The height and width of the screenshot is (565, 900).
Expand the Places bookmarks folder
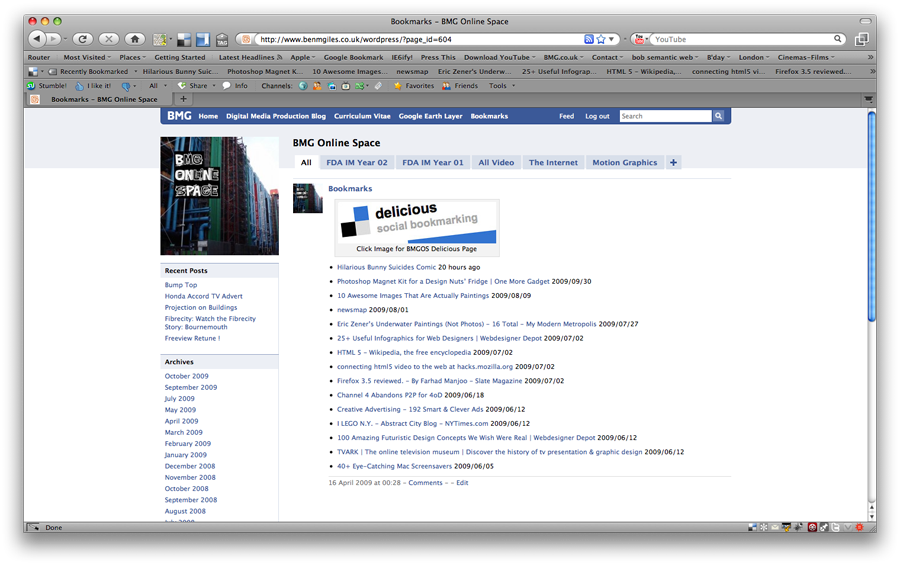click(x=133, y=57)
